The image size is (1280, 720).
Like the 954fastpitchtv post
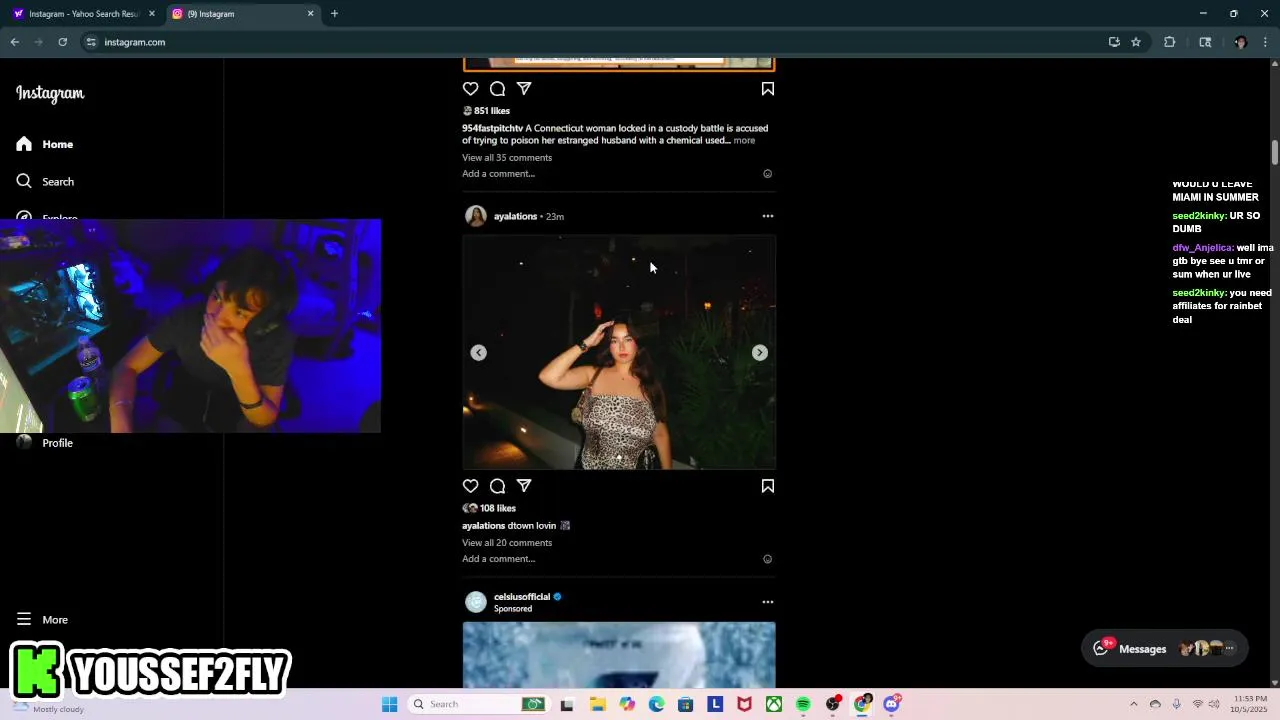point(470,89)
